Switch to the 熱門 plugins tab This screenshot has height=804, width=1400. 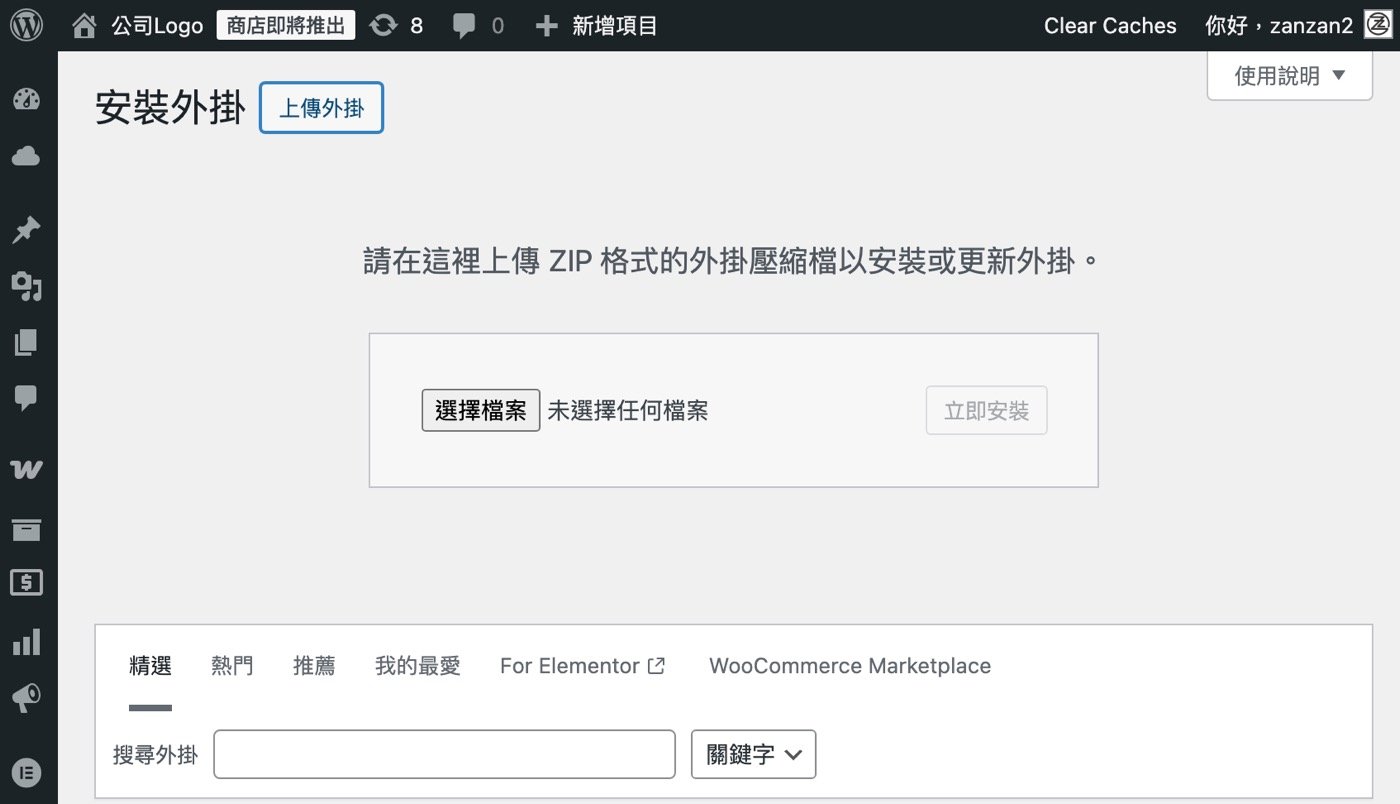pos(232,666)
